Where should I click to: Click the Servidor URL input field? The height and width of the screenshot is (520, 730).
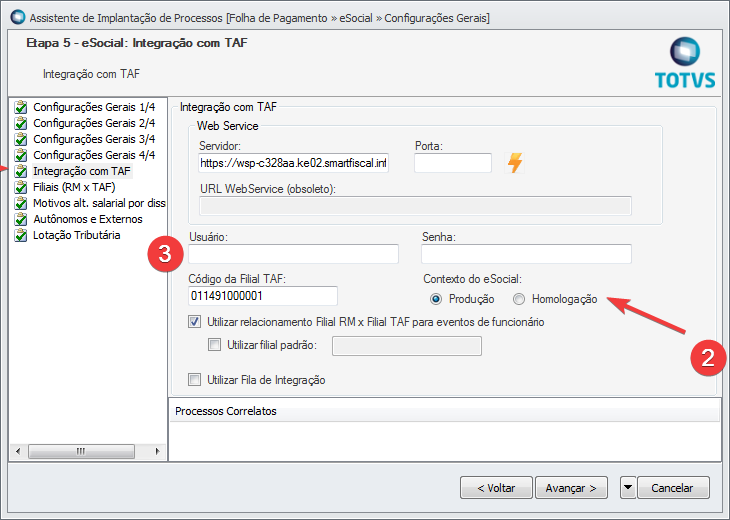[293, 163]
